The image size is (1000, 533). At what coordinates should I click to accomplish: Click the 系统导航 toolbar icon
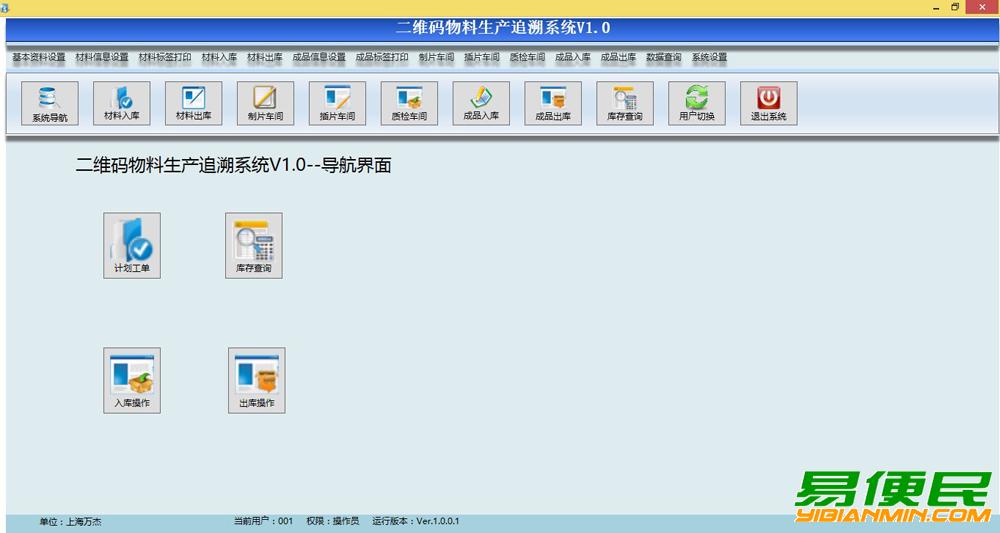click(49, 104)
